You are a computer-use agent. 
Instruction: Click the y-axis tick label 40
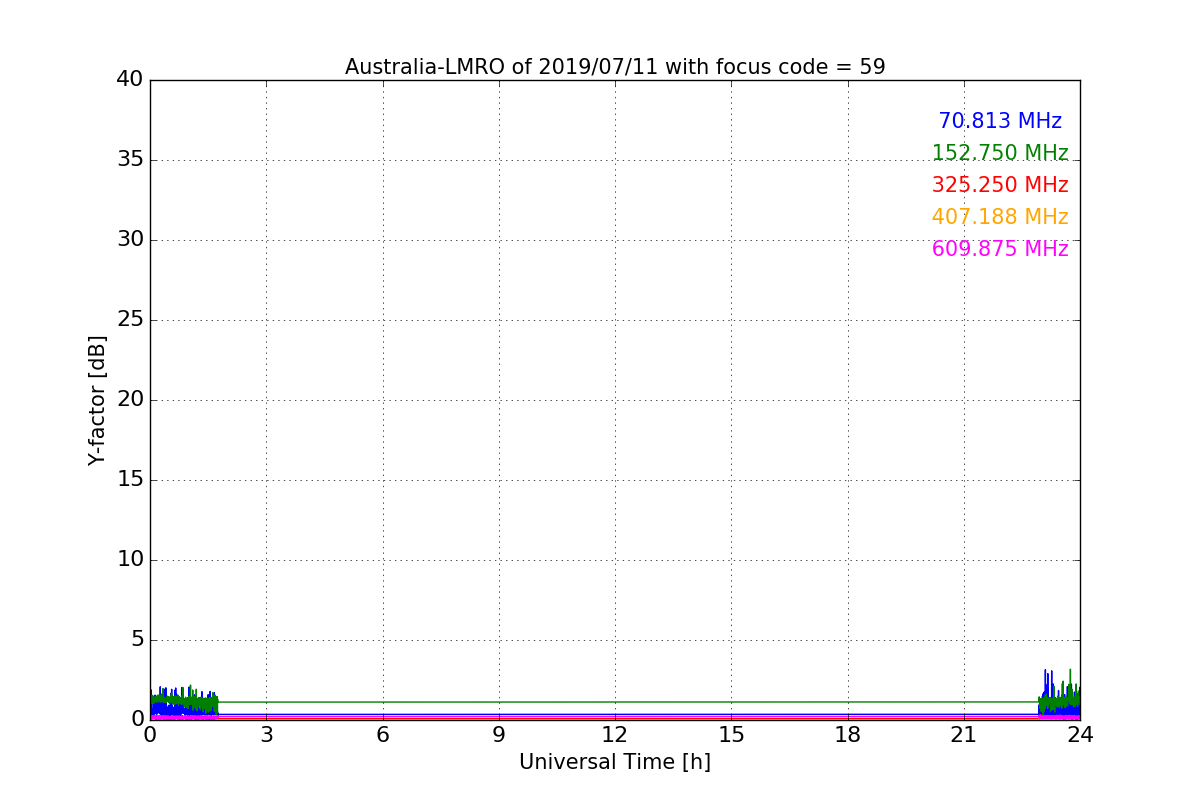coord(130,79)
